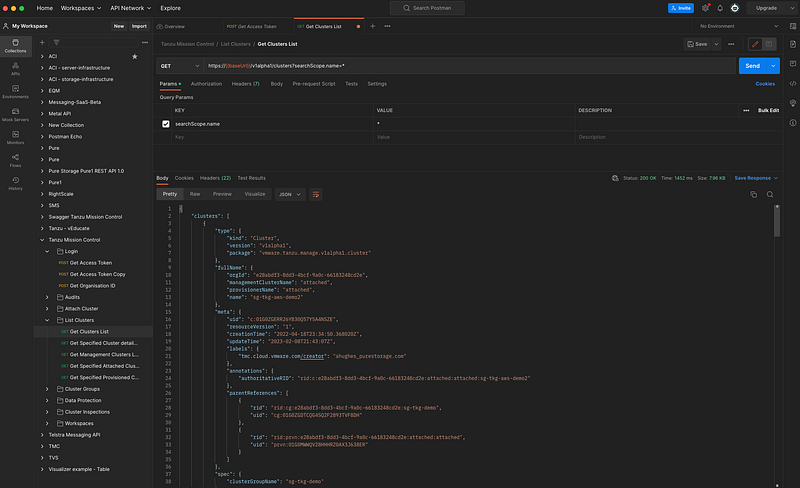Expand the Data Protection folder

coord(47,400)
